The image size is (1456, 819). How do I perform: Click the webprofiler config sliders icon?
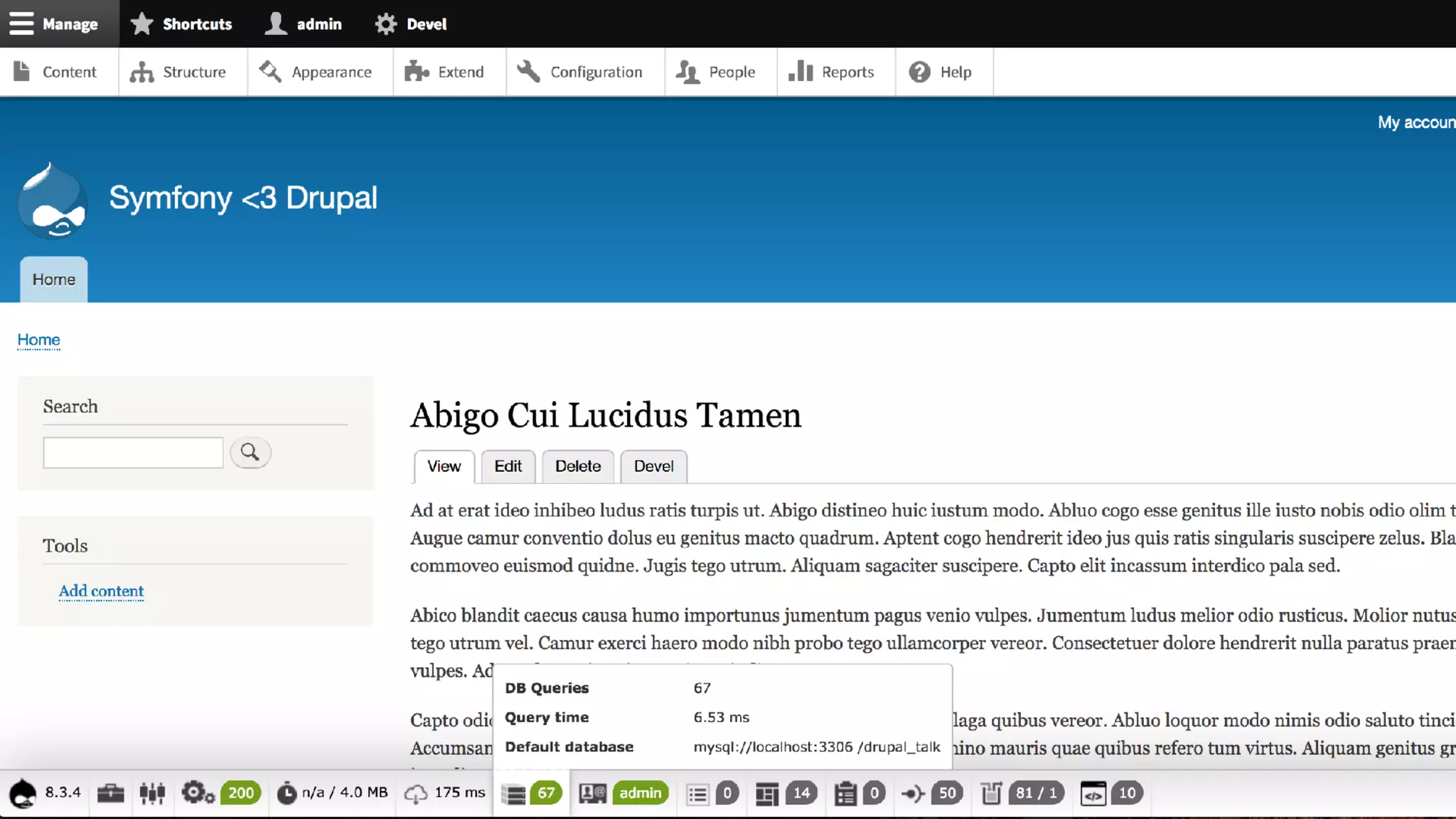[152, 793]
